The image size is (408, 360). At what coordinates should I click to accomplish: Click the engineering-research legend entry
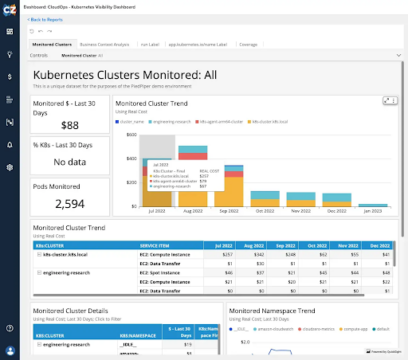tap(170, 122)
